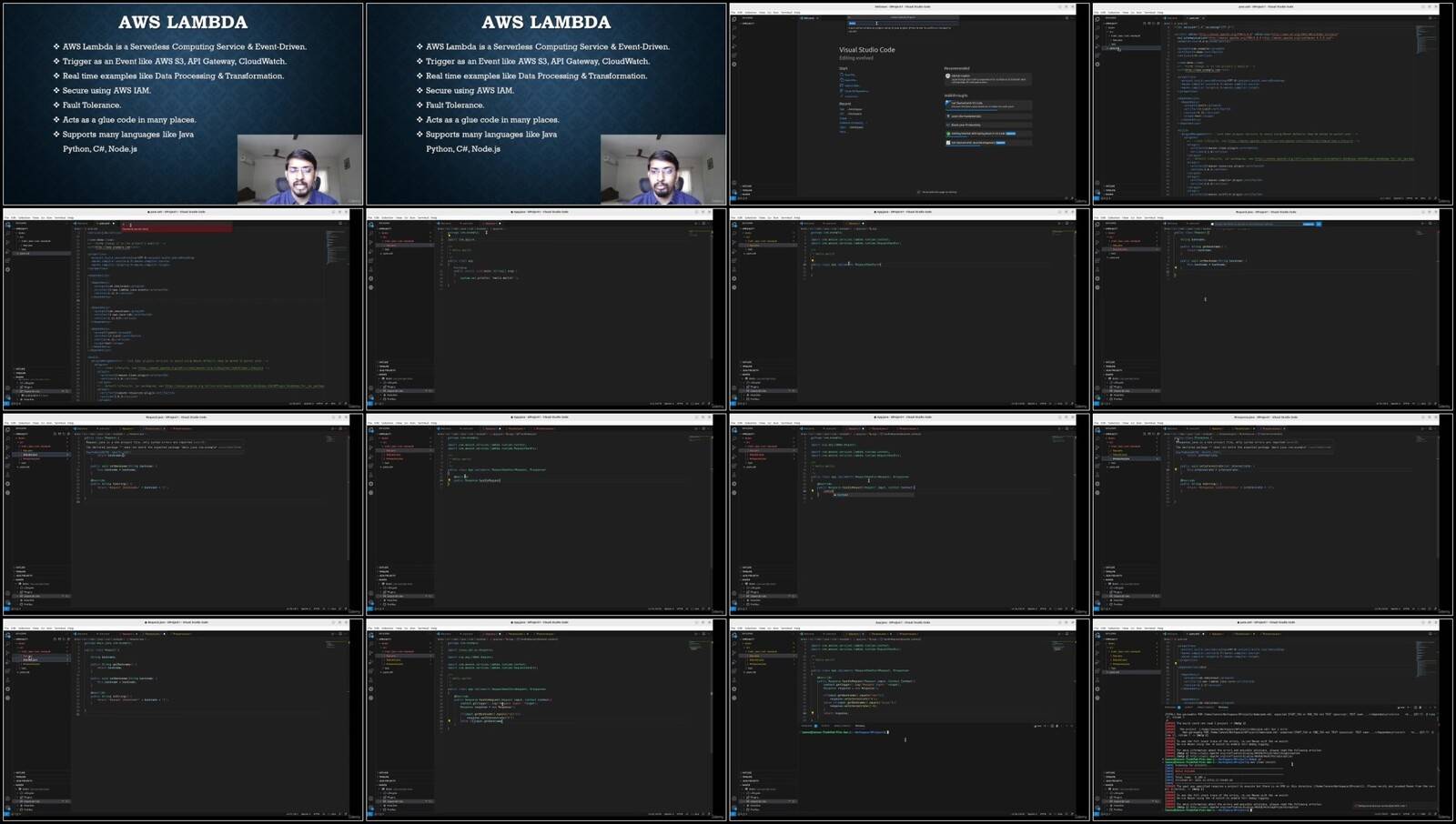Click the red error banner above the pom.xml editor

(x=177, y=226)
